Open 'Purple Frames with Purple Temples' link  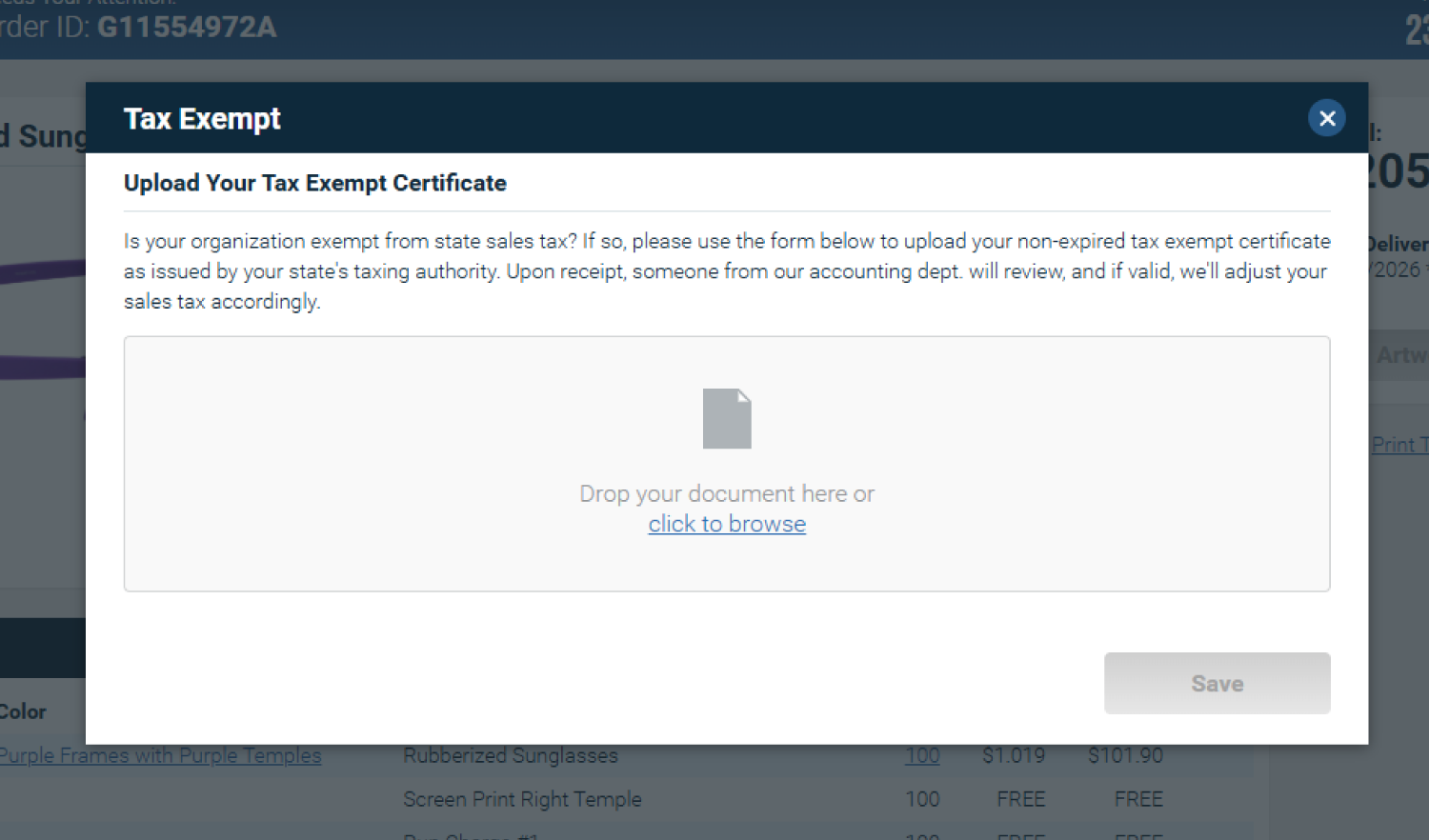pos(160,755)
